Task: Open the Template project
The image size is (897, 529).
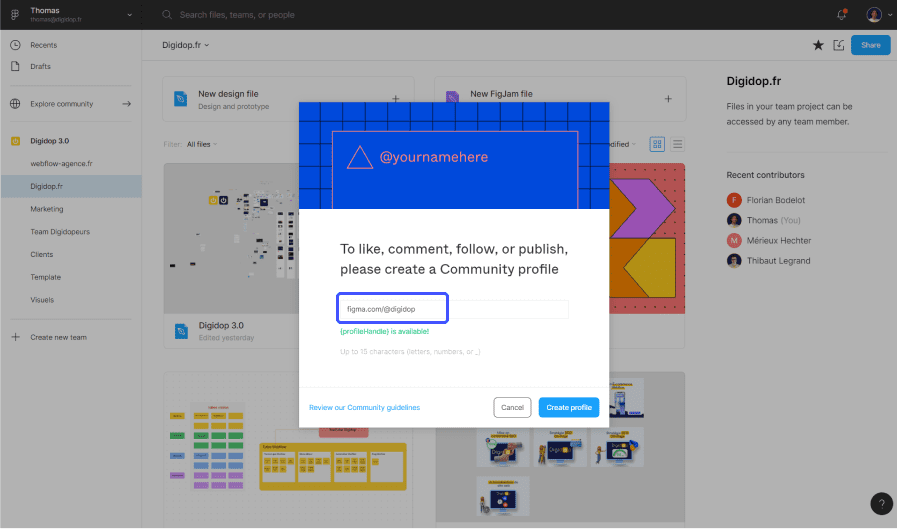Action: point(45,277)
